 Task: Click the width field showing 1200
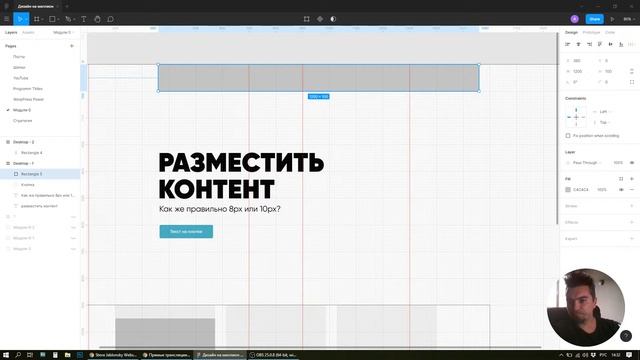coord(578,71)
